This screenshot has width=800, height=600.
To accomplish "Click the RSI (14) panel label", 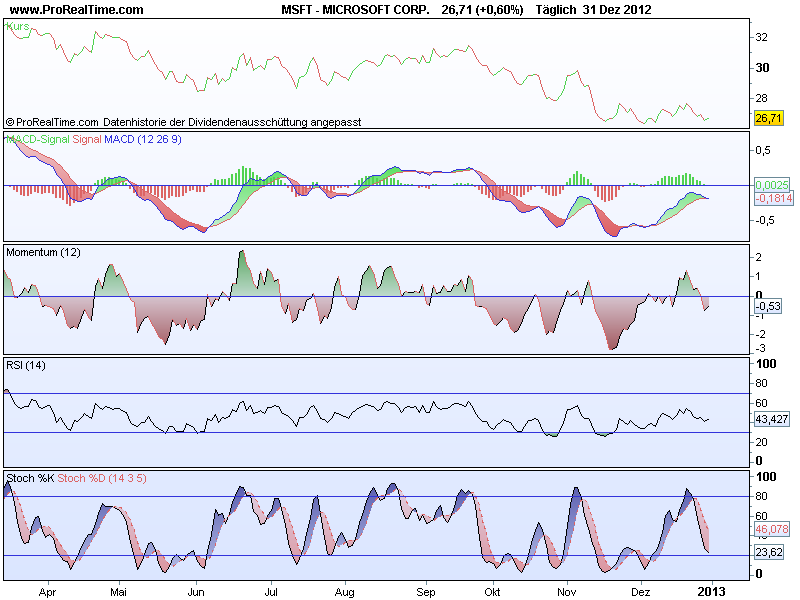I will [x=26, y=365].
